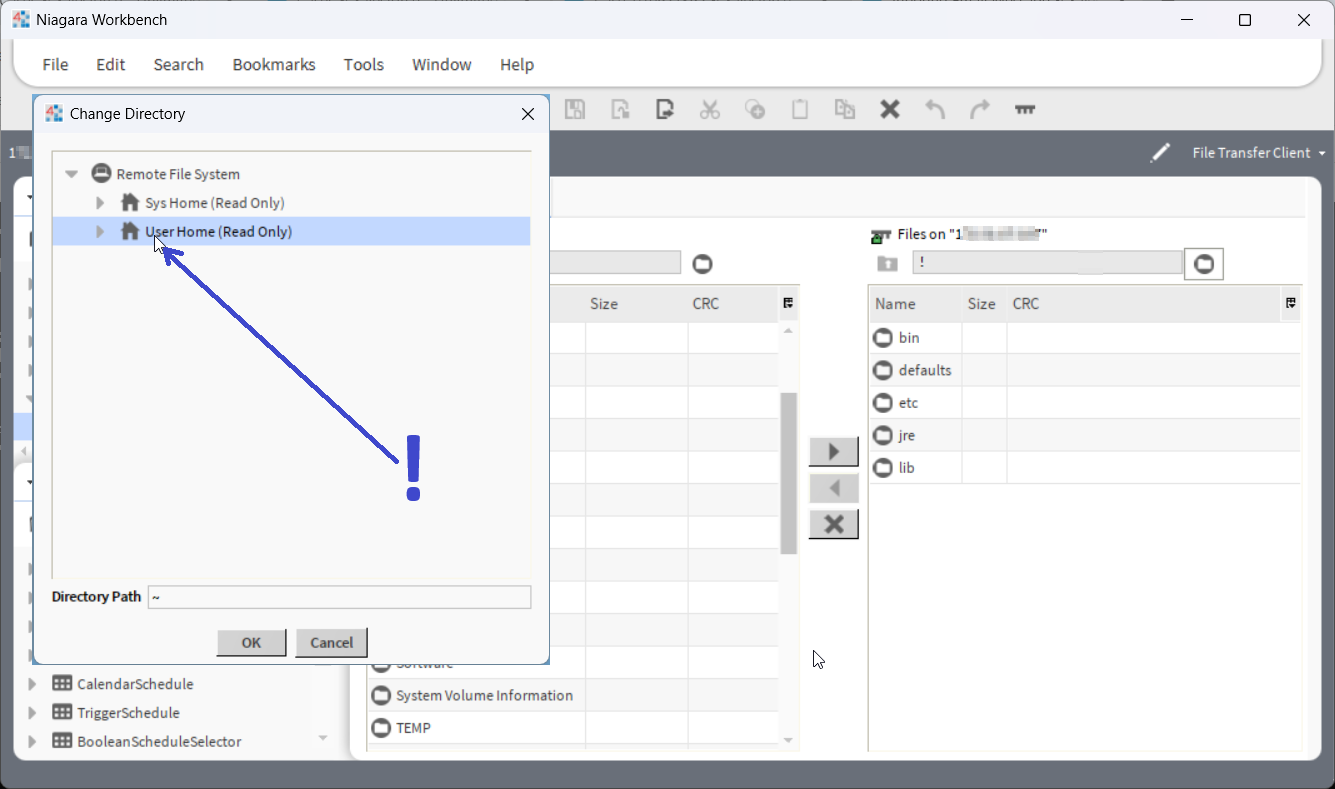This screenshot has height=789, width=1335.
Task: Click the Redo arrow icon
Action: click(x=980, y=109)
